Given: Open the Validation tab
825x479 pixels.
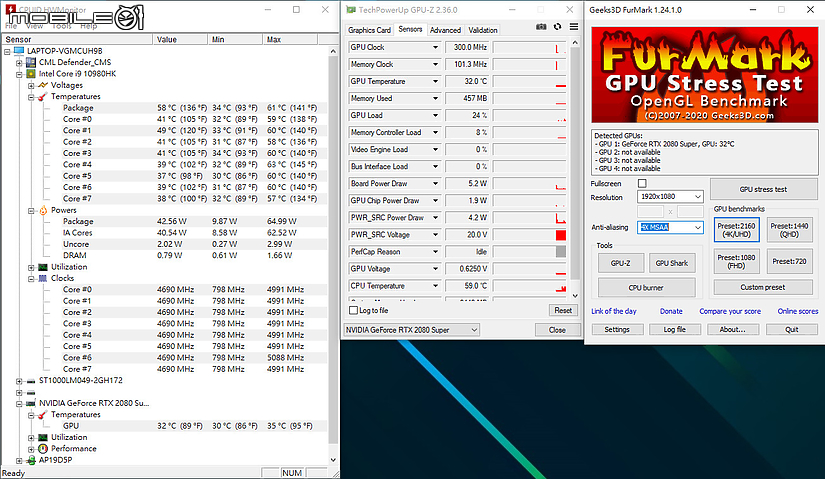Looking at the screenshot, I should (x=482, y=30).
